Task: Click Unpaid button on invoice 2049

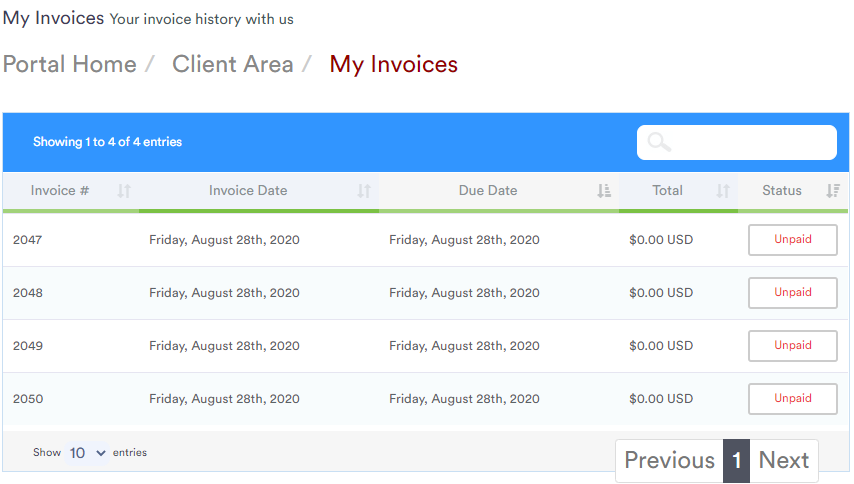Action: tap(792, 346)
